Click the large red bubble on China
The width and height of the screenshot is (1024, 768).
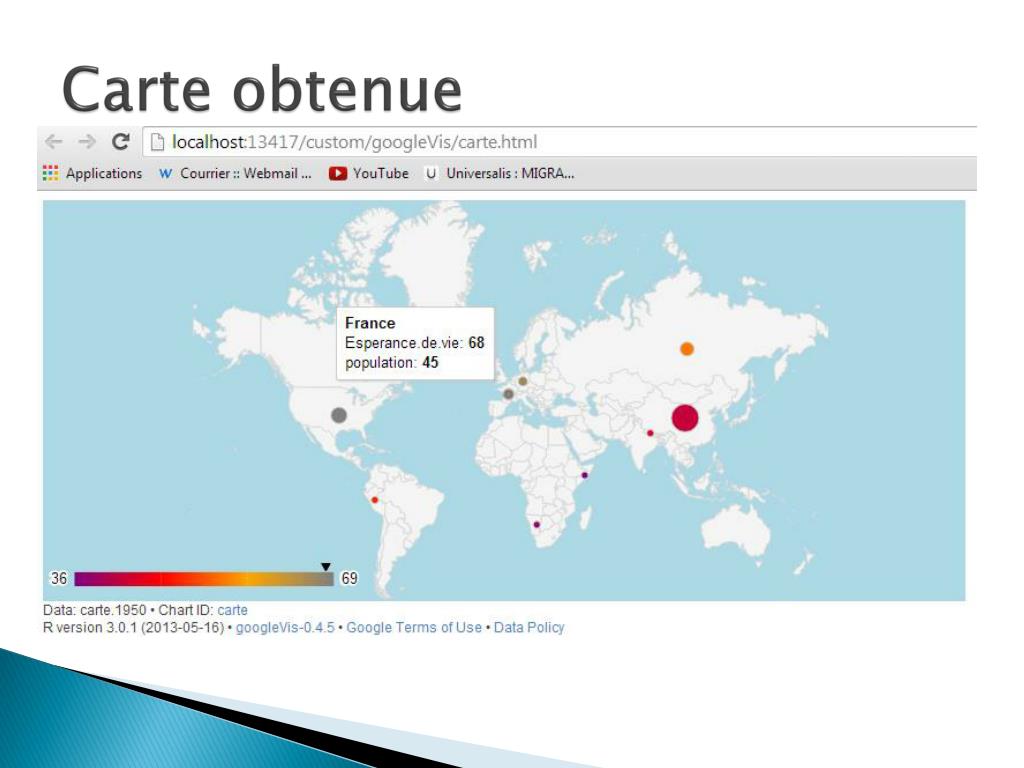pos(685,418)
